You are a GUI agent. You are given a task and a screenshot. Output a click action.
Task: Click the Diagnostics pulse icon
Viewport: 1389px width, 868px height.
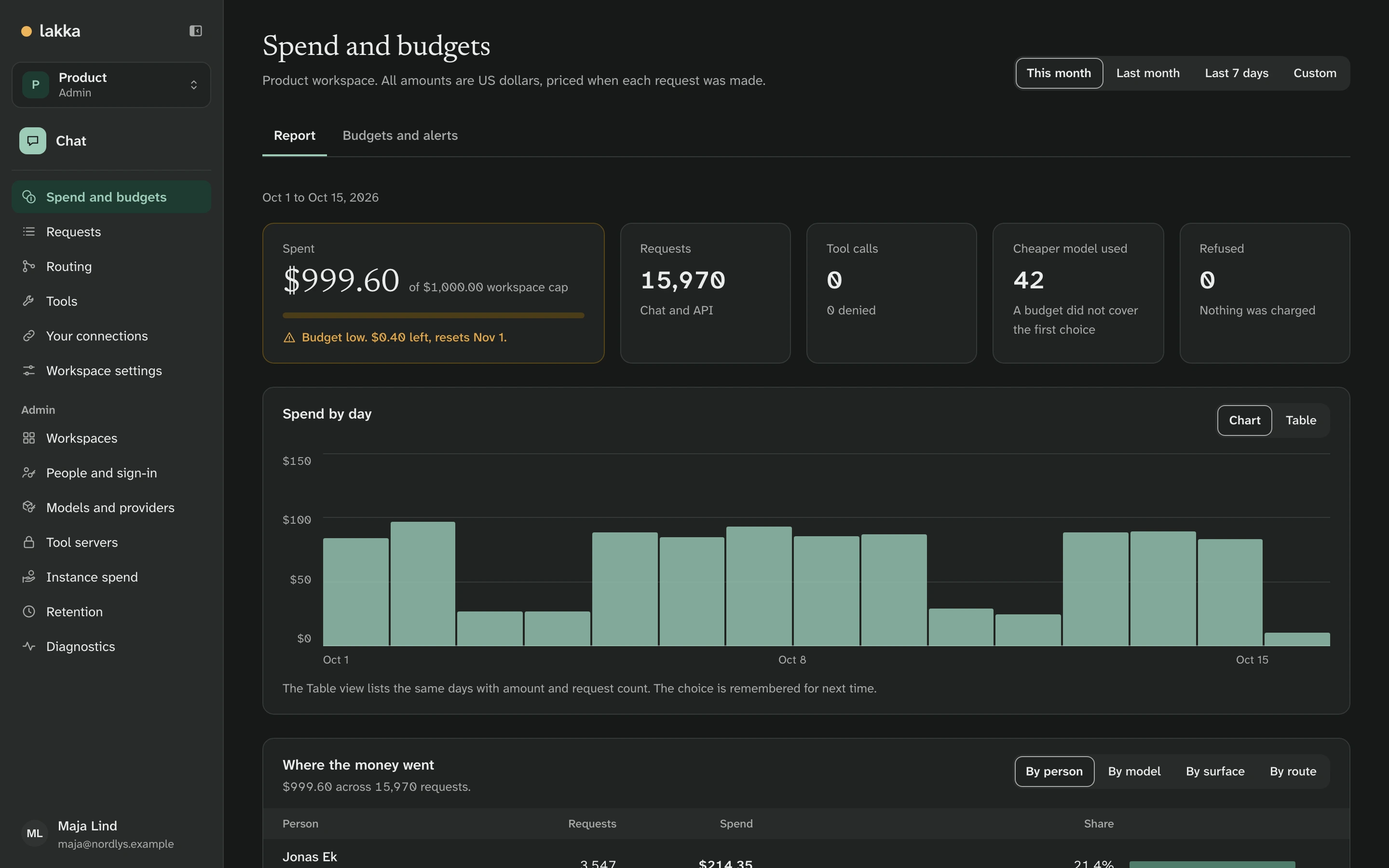[x=29, y=646]
